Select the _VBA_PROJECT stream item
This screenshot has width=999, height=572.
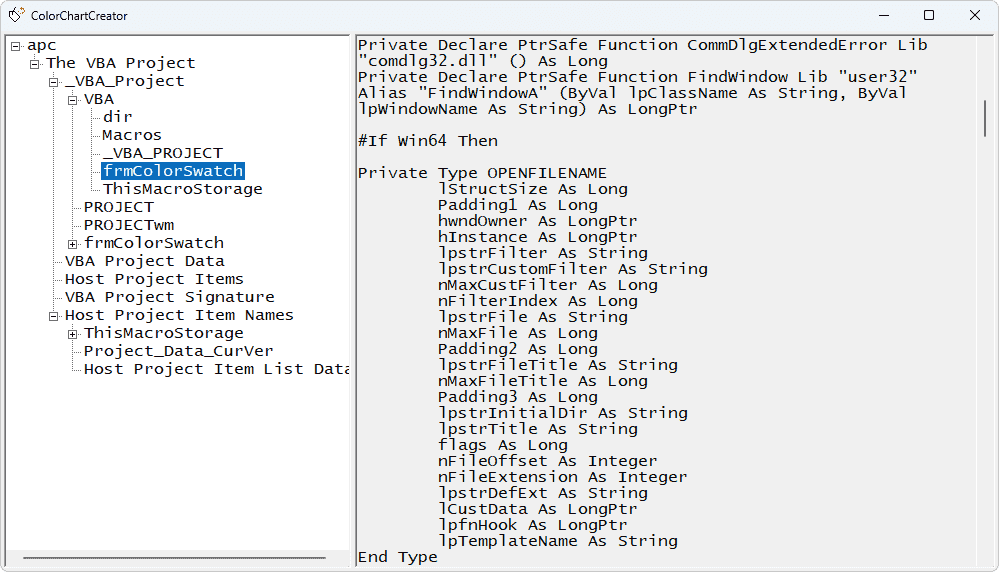(163, 153)
